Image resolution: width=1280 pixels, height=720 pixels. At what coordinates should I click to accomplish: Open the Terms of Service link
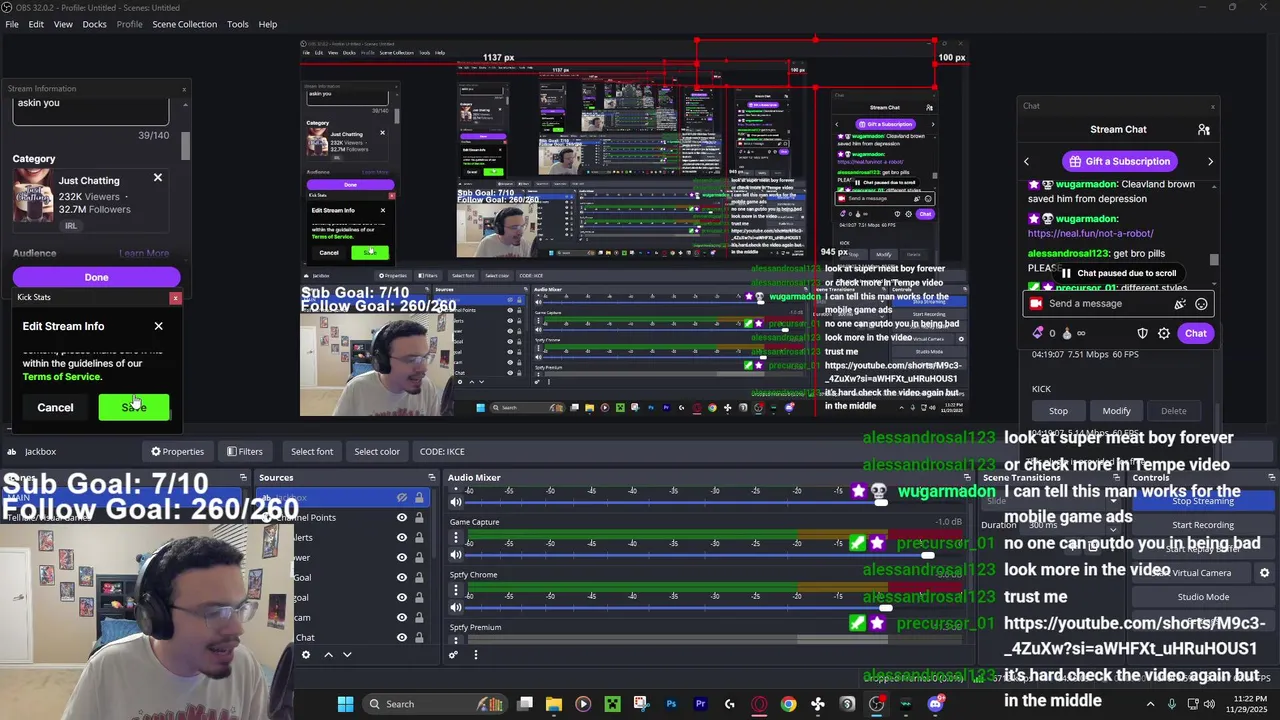pyautogui.click(x=62, y=377)
